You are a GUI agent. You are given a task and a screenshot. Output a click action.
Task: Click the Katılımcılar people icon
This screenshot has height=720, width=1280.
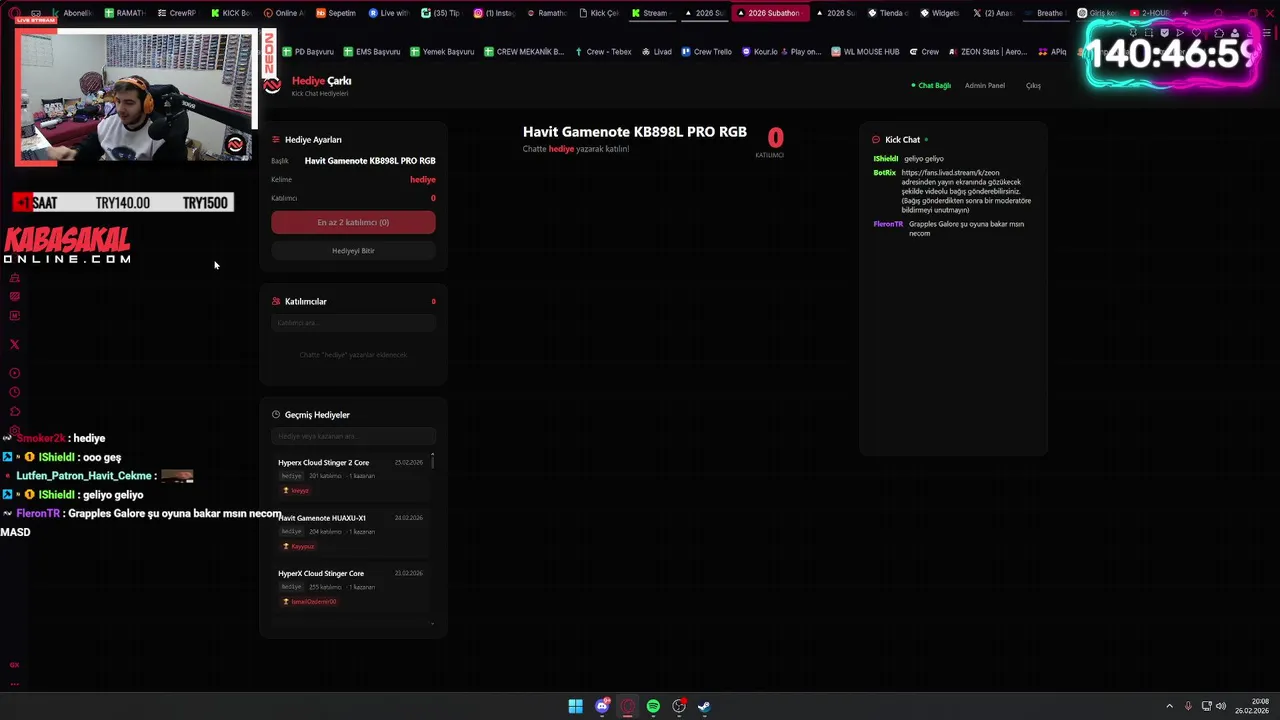[x=276, y=301]
